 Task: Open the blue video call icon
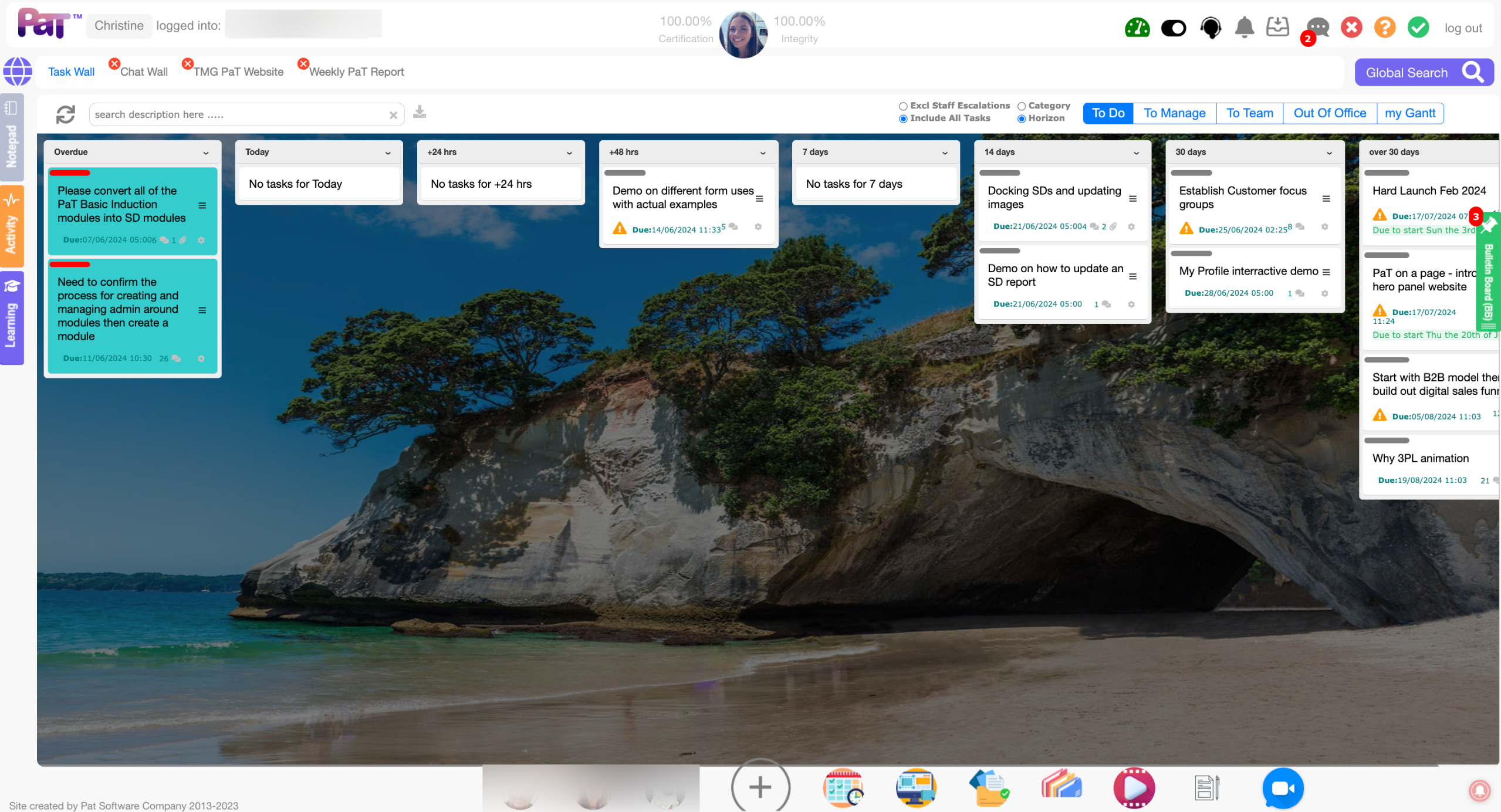point(1283,788)
